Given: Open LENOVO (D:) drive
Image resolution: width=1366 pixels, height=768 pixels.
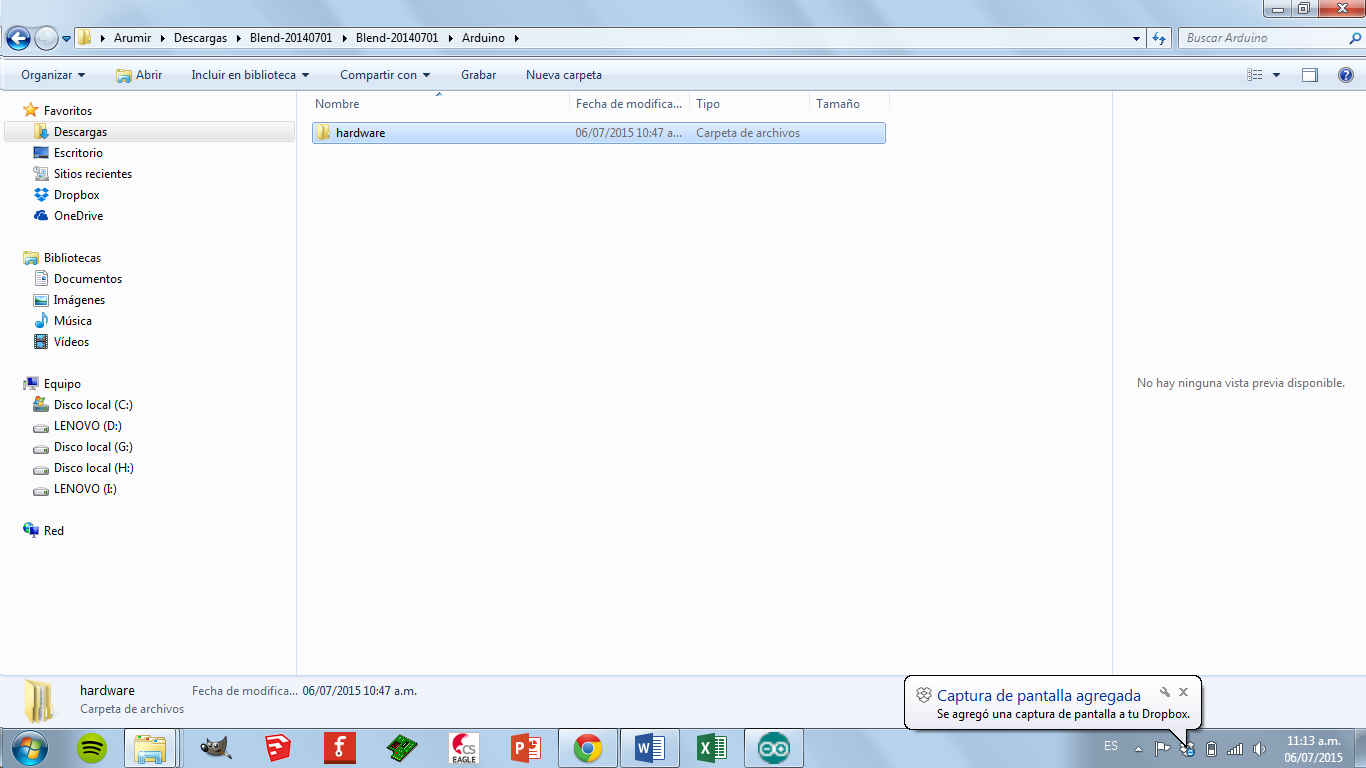Looking at the screenshot, I should pyautogui.click(x=88, y=426).
